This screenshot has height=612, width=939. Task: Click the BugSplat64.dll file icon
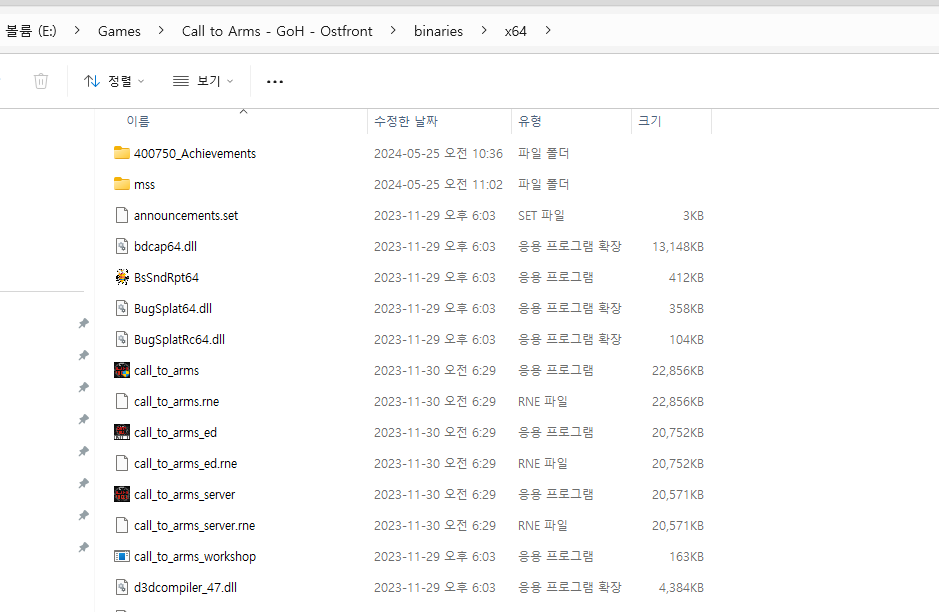[122, 308]
